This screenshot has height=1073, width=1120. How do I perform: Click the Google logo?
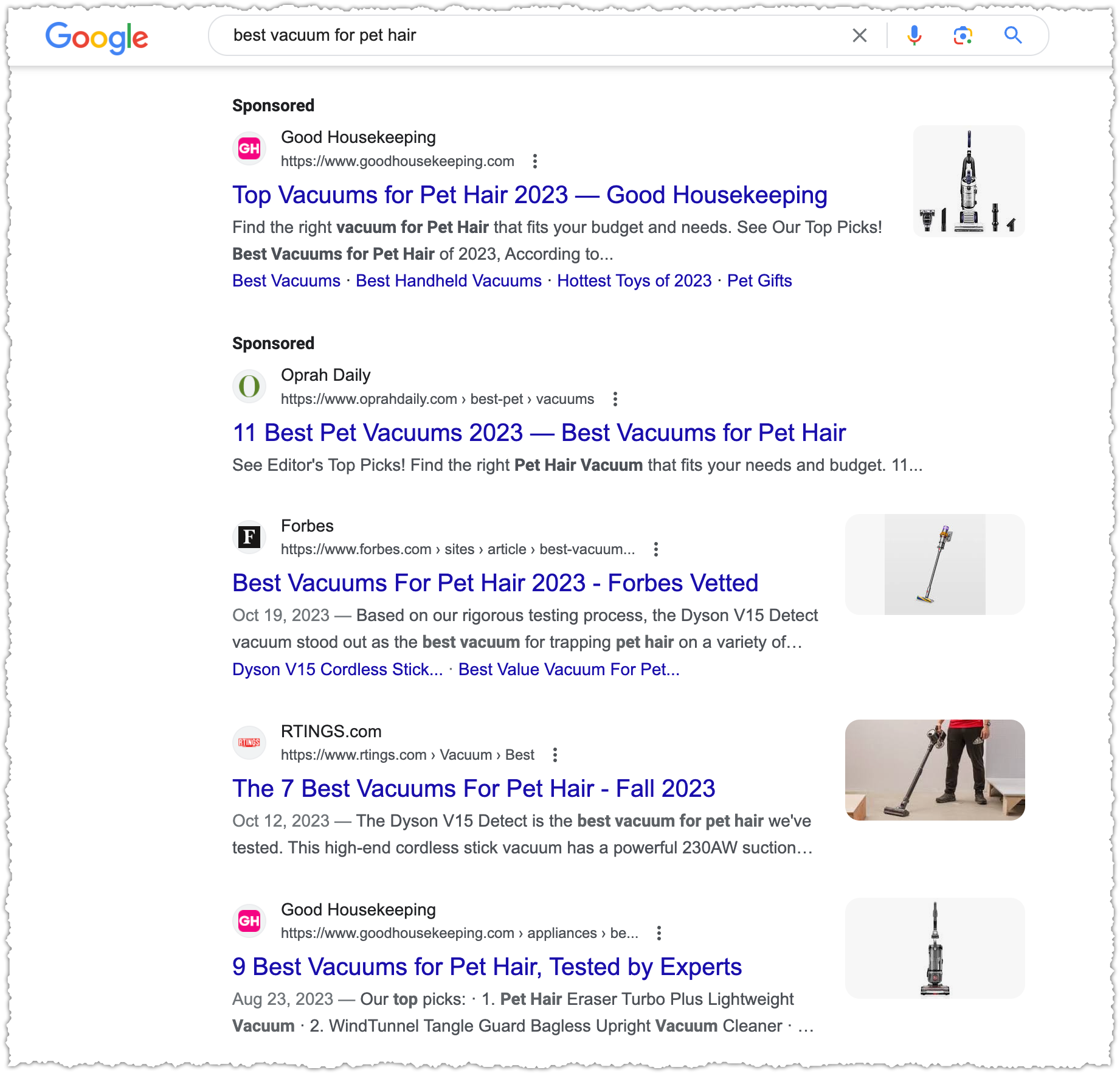pos(97,38)
